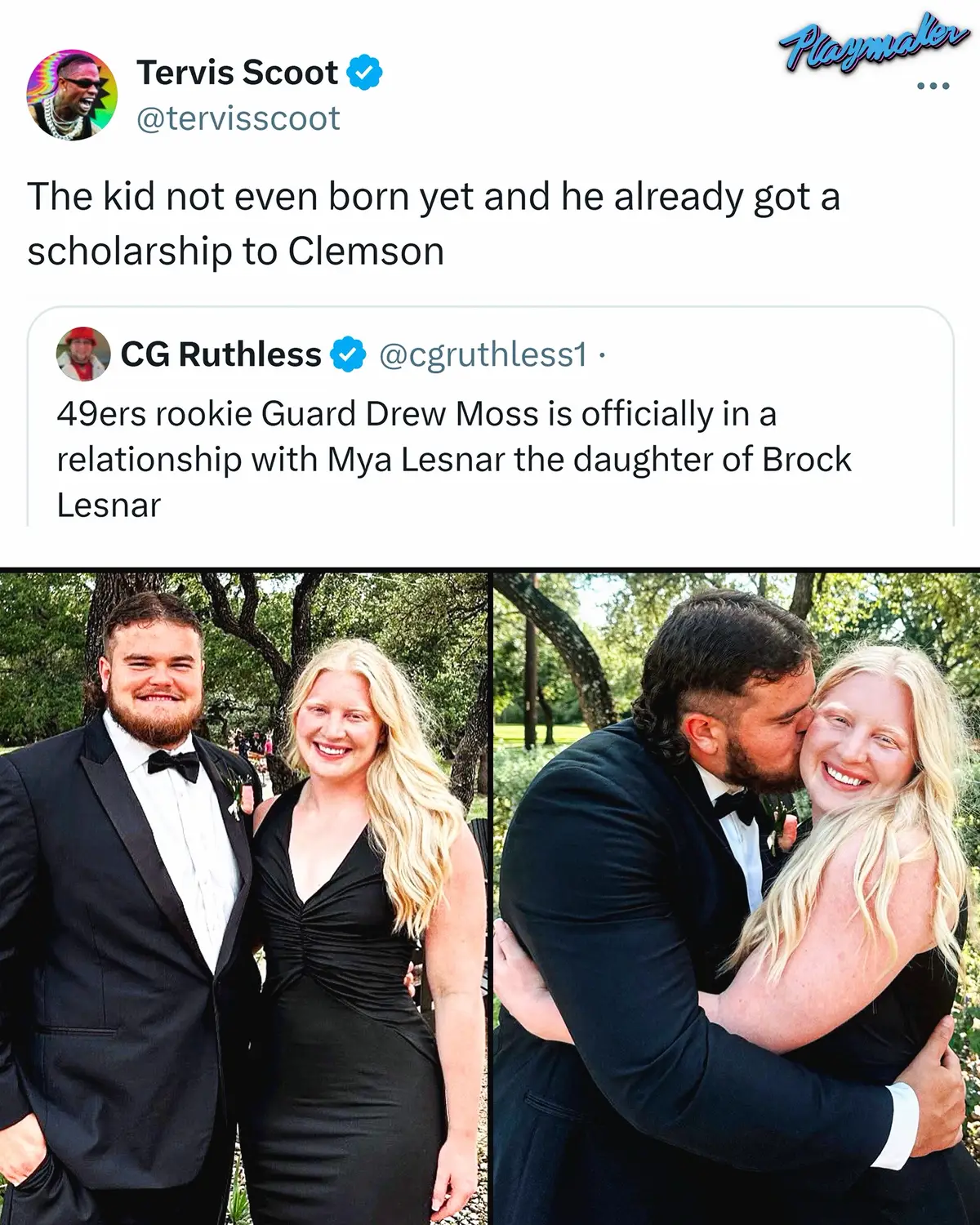This screenshot has width=980, height=1225.
Task: Open the three-dot more options menu
Action: [x=933, y=86]
